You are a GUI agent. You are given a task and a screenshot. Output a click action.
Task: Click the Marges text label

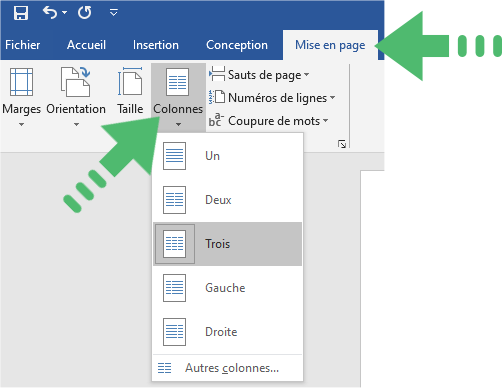click(x=21, y=109)
